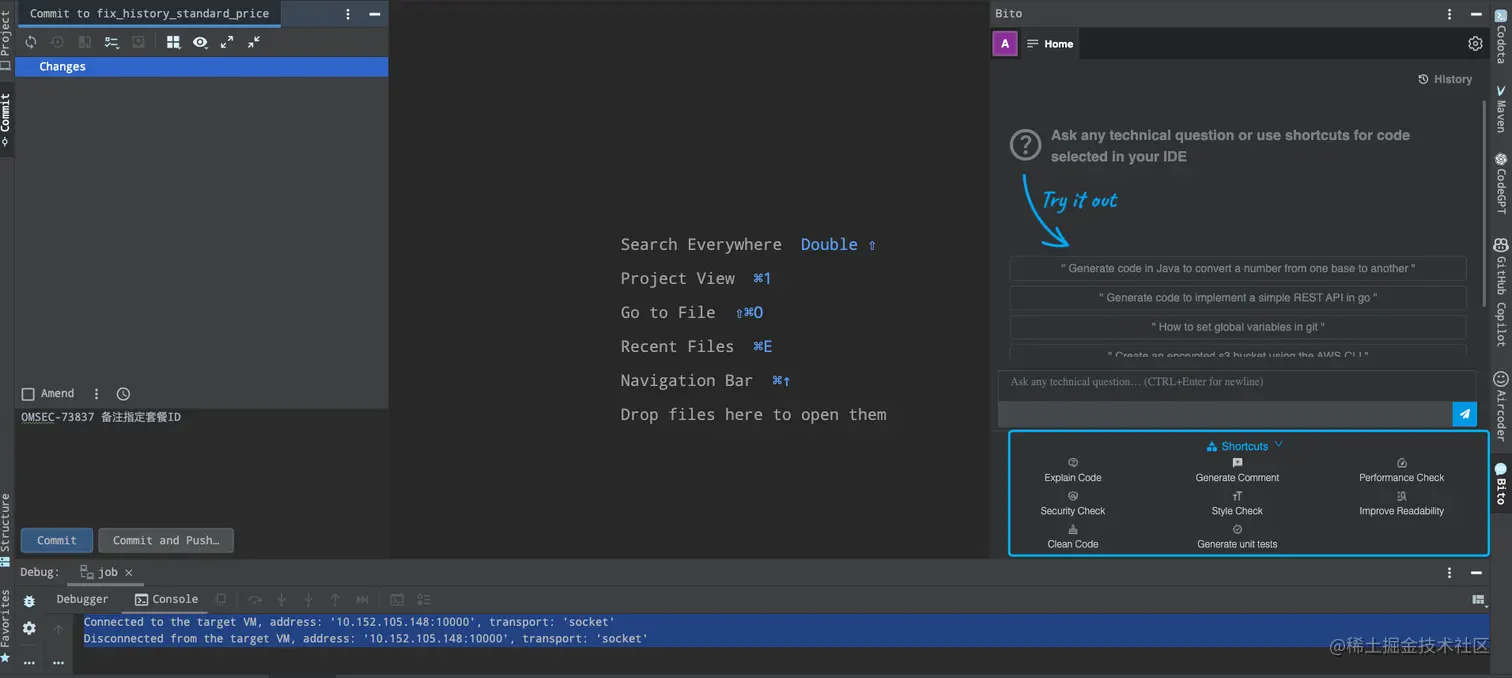1512x678 pixels.
Task: Click the Explain Code shortcut
Action: [x=1073, y=471]
